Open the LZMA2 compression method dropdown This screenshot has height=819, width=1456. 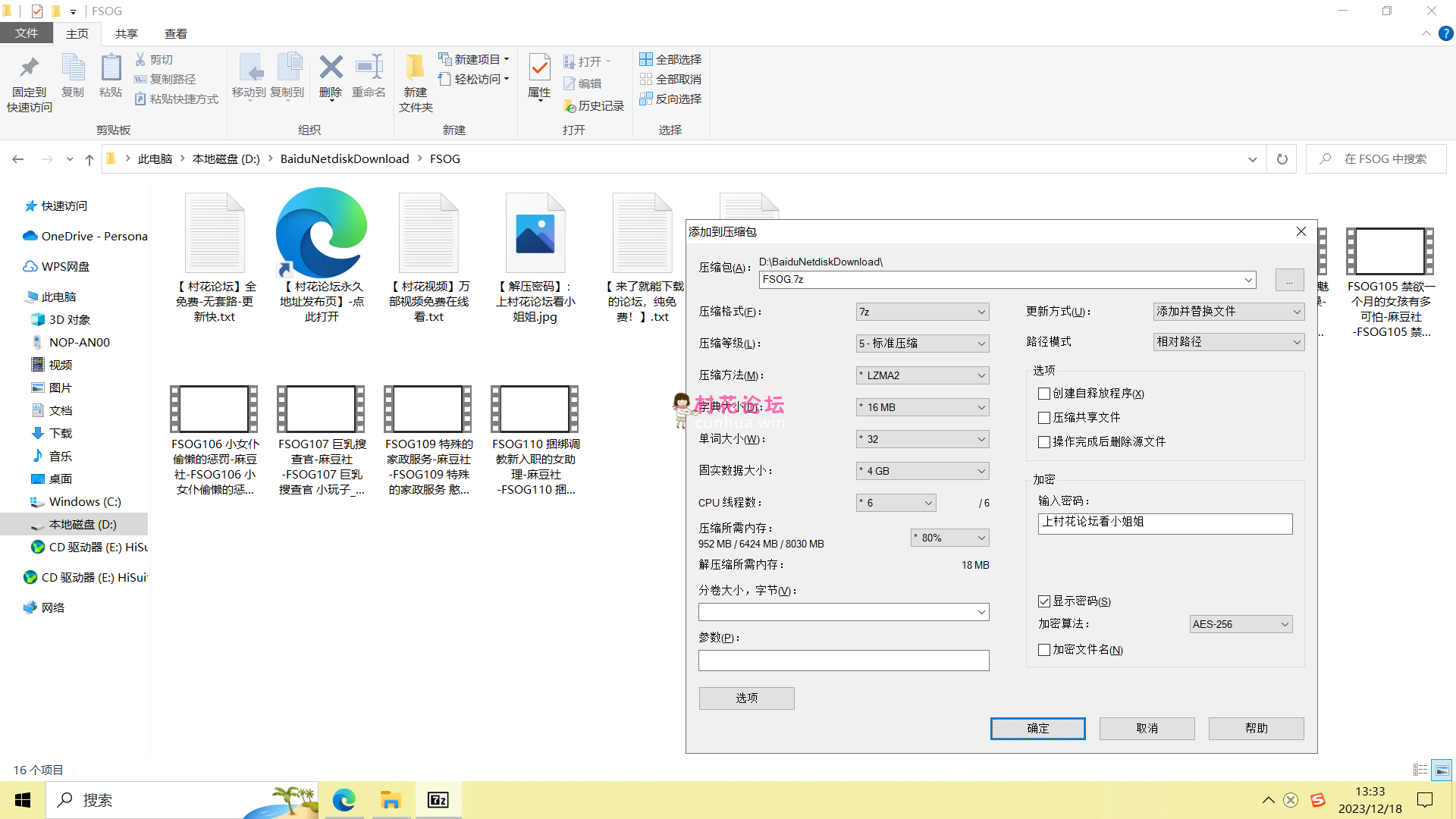[922, 375]
